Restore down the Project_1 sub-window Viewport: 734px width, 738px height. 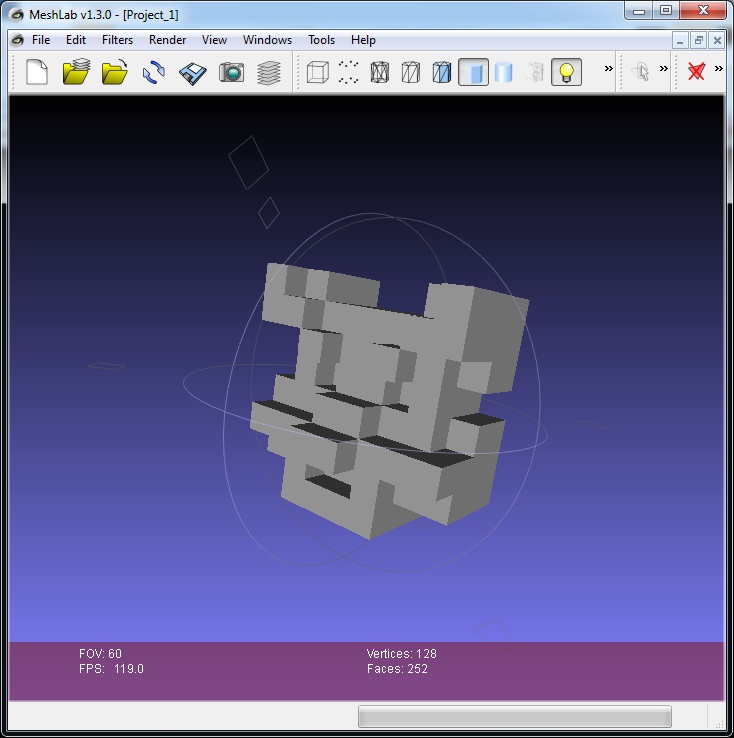(699, 41)
